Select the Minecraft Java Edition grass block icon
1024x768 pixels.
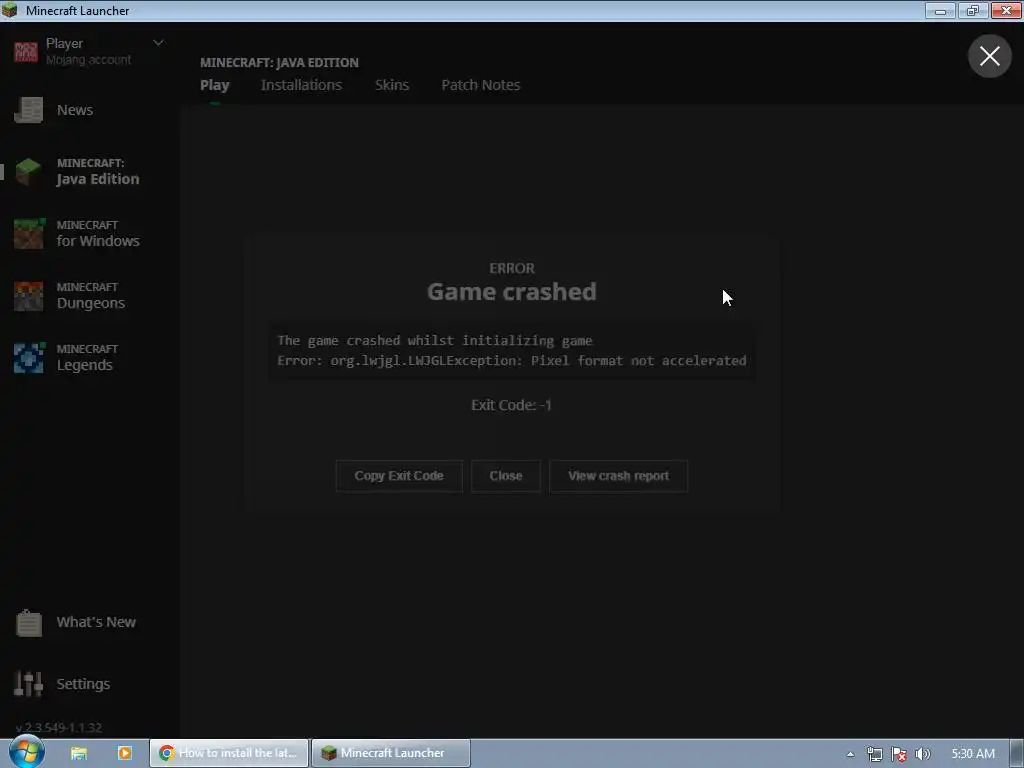[x=28, y=172]
